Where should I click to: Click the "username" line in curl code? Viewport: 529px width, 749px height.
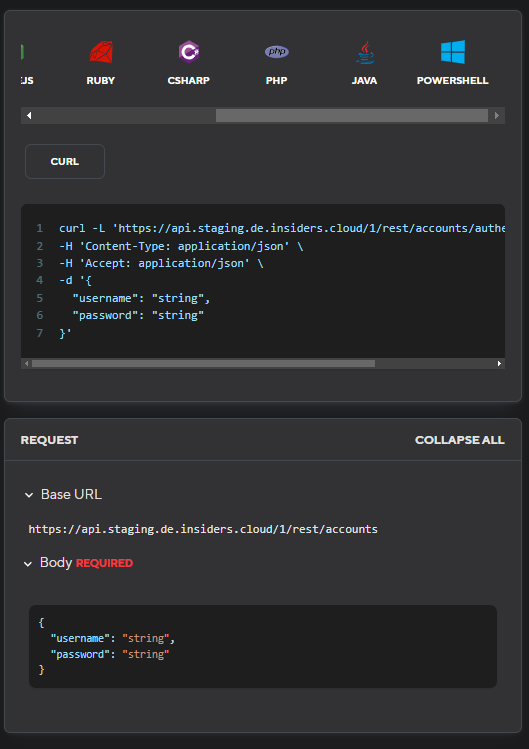141,298
